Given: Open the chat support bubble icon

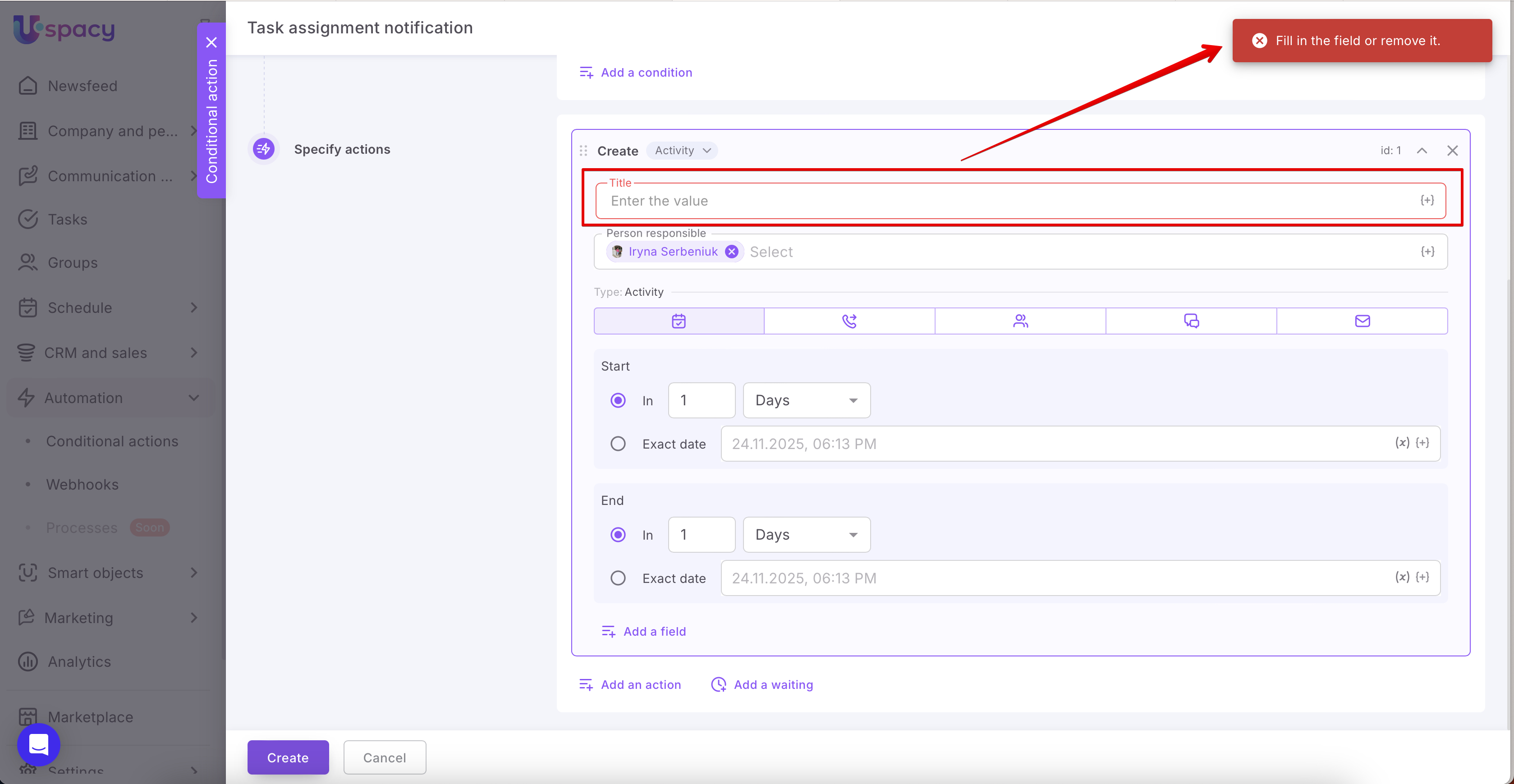Looking at the screenshot, I should tap(39, 744).
